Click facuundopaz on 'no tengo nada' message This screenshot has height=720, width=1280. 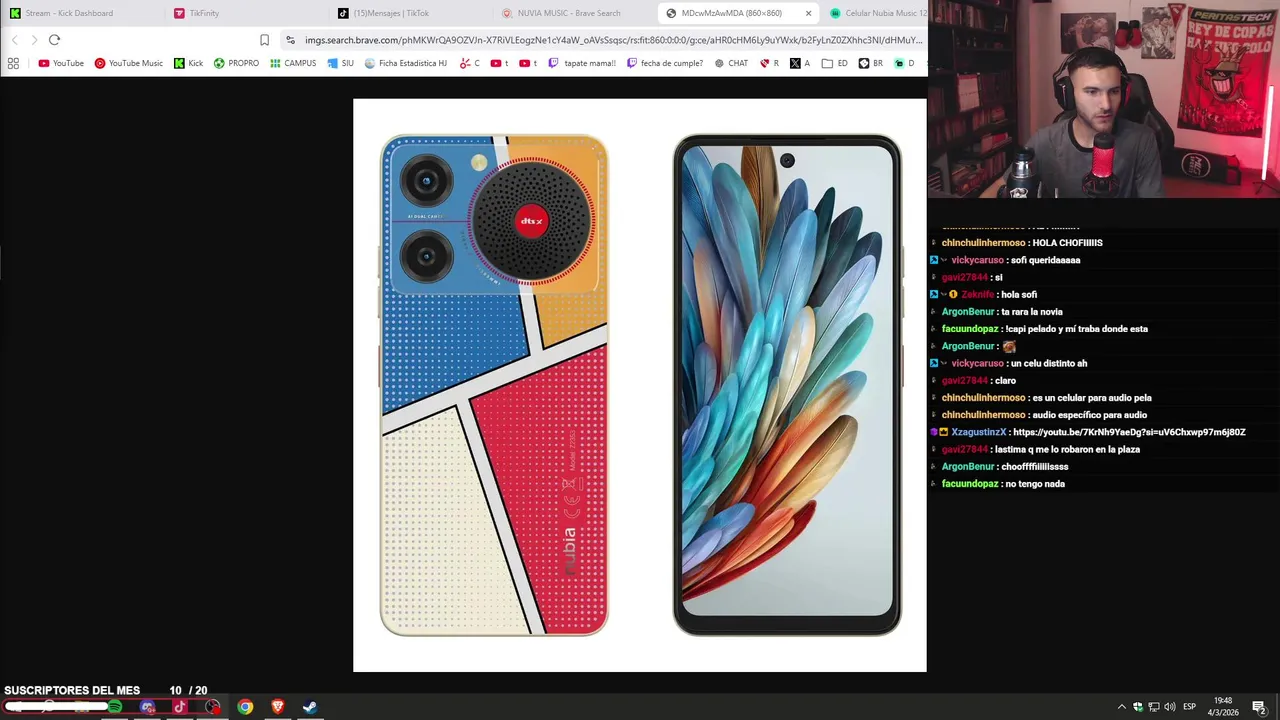970,484
